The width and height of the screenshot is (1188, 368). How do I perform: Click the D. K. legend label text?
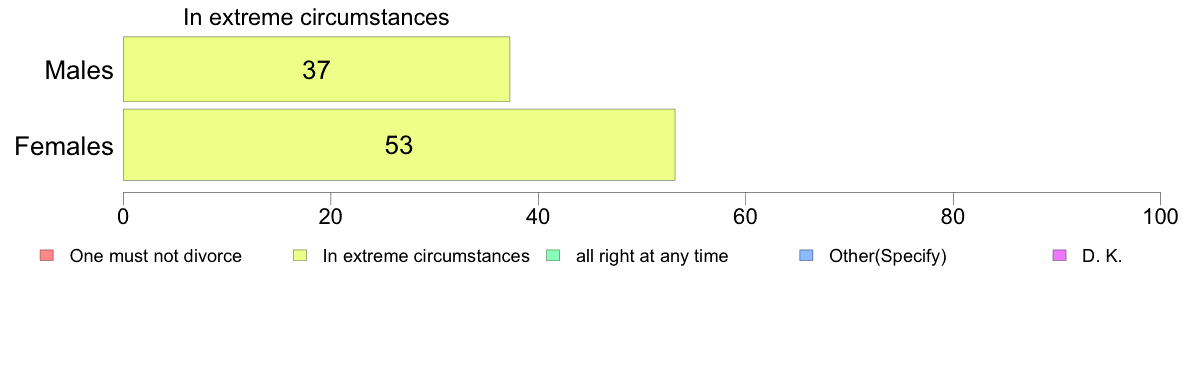coord(1102,256)
